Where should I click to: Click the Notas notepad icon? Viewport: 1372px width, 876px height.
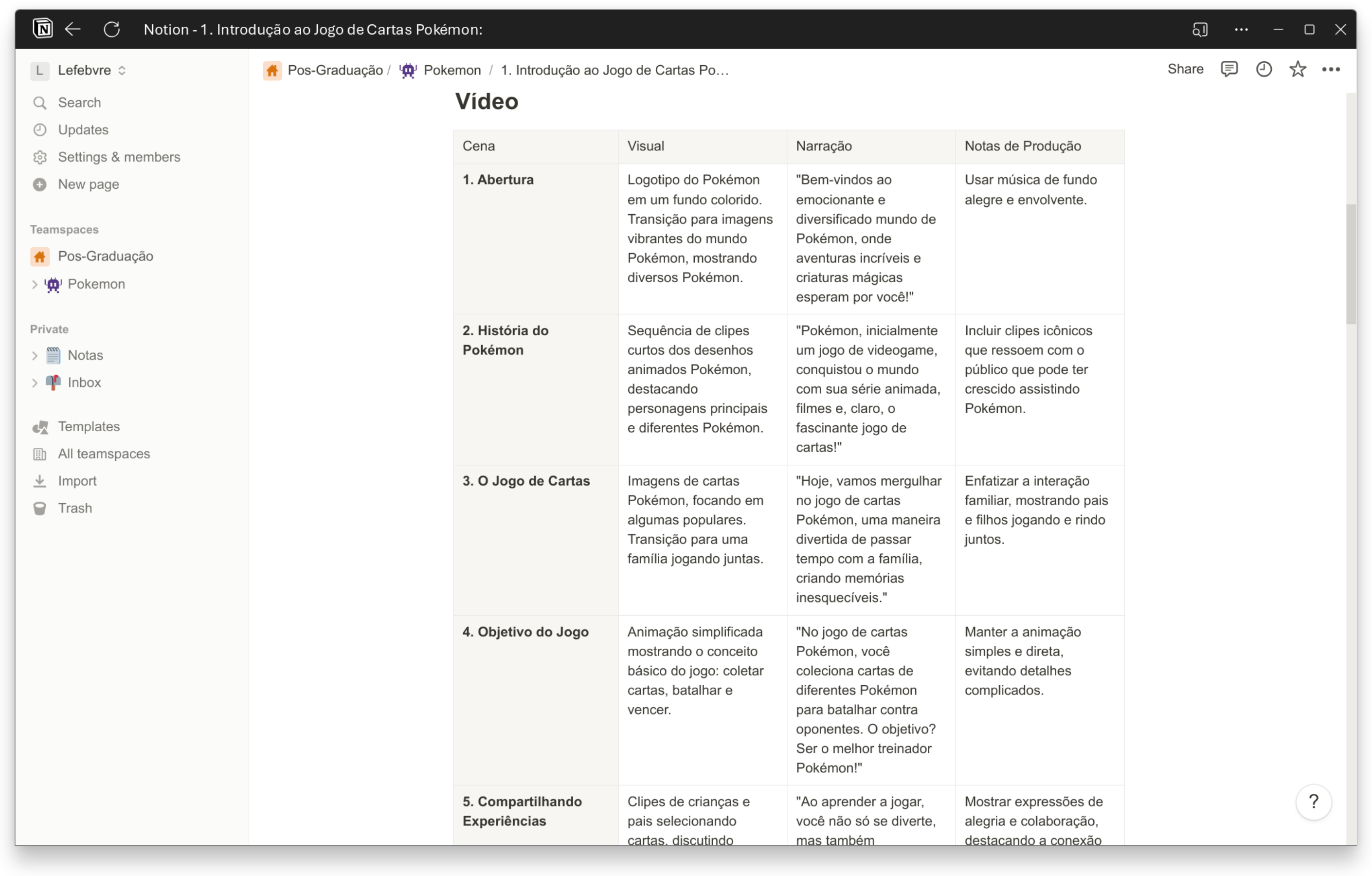(x=53, y=356)
